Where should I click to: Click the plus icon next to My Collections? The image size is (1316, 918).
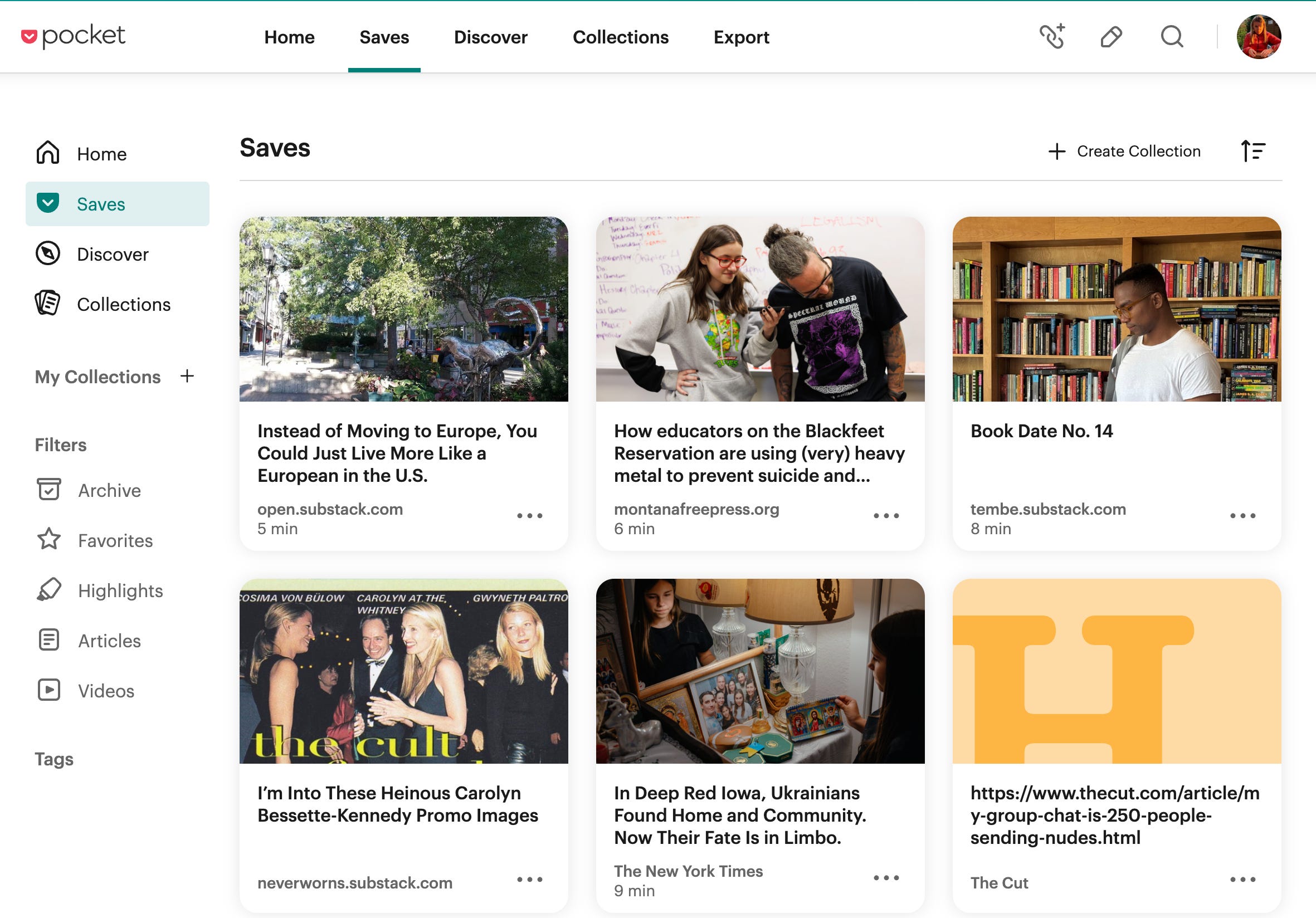(187, 376)
